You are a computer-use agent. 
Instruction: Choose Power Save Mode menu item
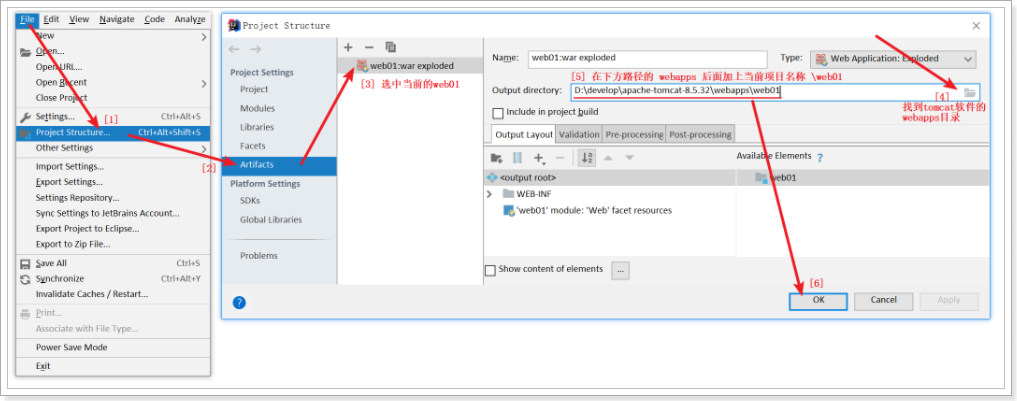pos(114,348)
